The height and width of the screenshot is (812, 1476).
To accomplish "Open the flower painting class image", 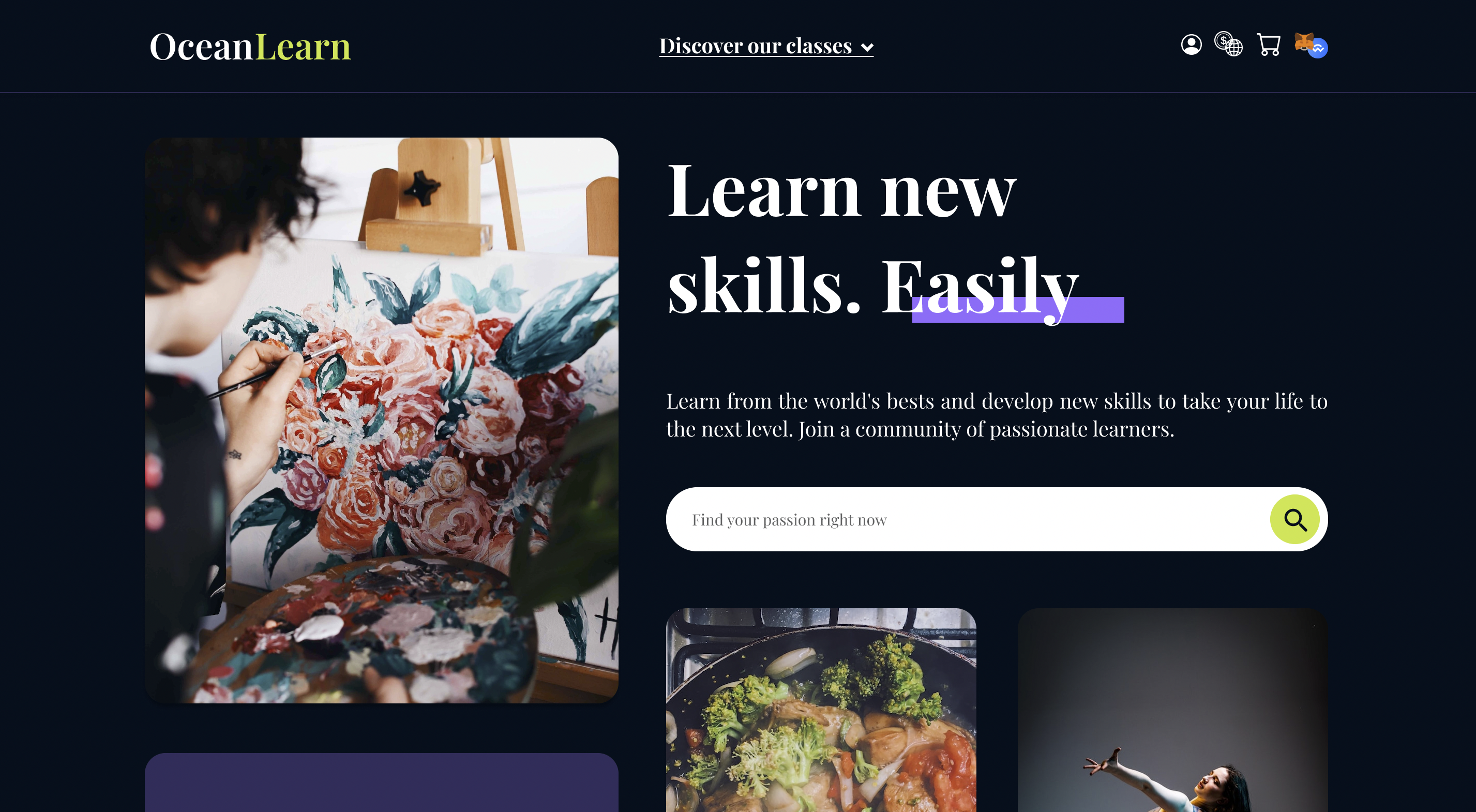I will point(382,420).
